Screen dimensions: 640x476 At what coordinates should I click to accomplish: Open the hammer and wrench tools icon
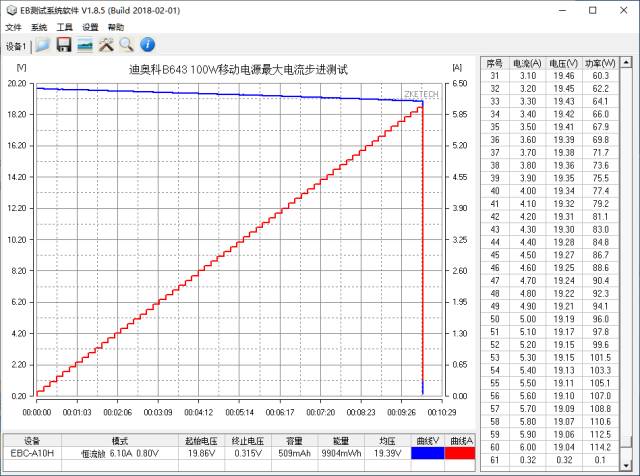106,45
